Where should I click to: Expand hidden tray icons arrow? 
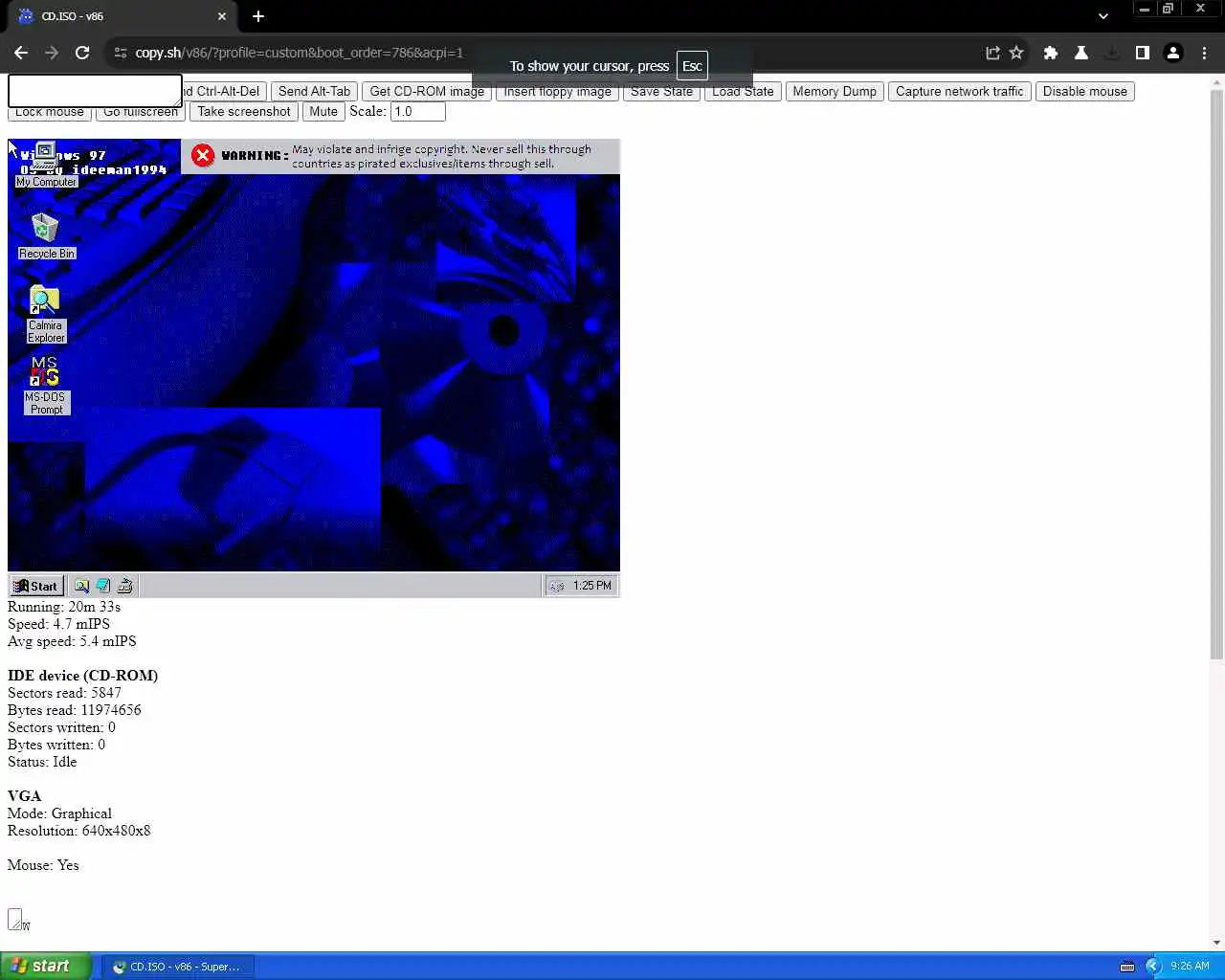[x=1153, y=967]
